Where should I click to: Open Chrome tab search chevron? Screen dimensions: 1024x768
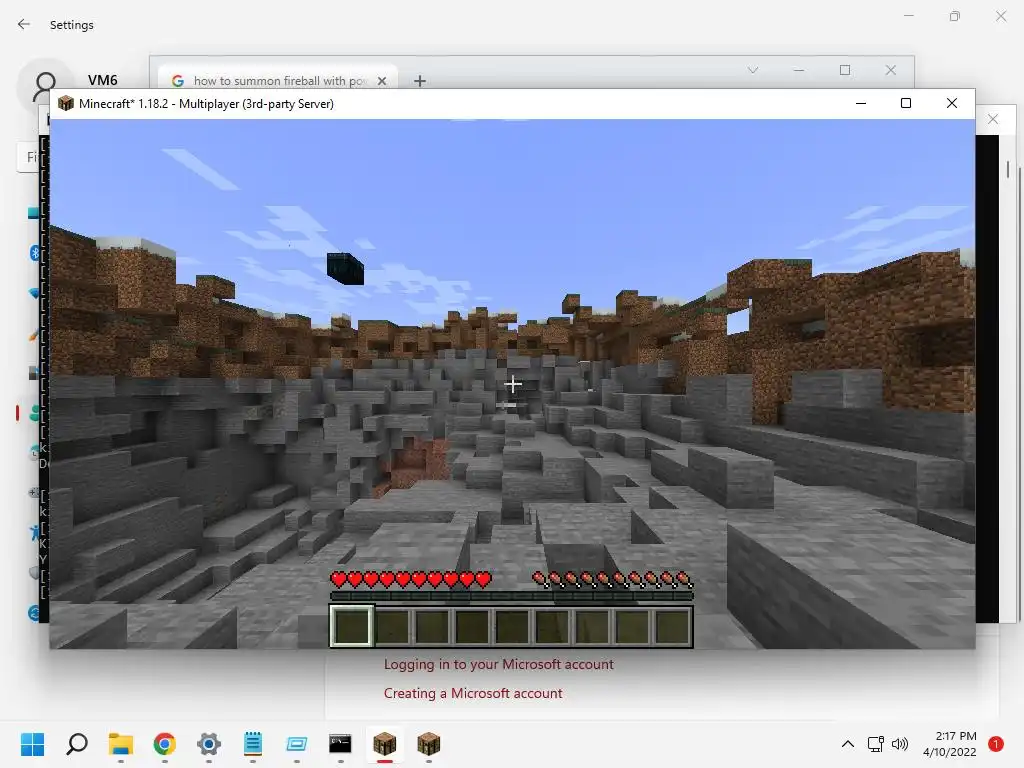tap(753, 70)
